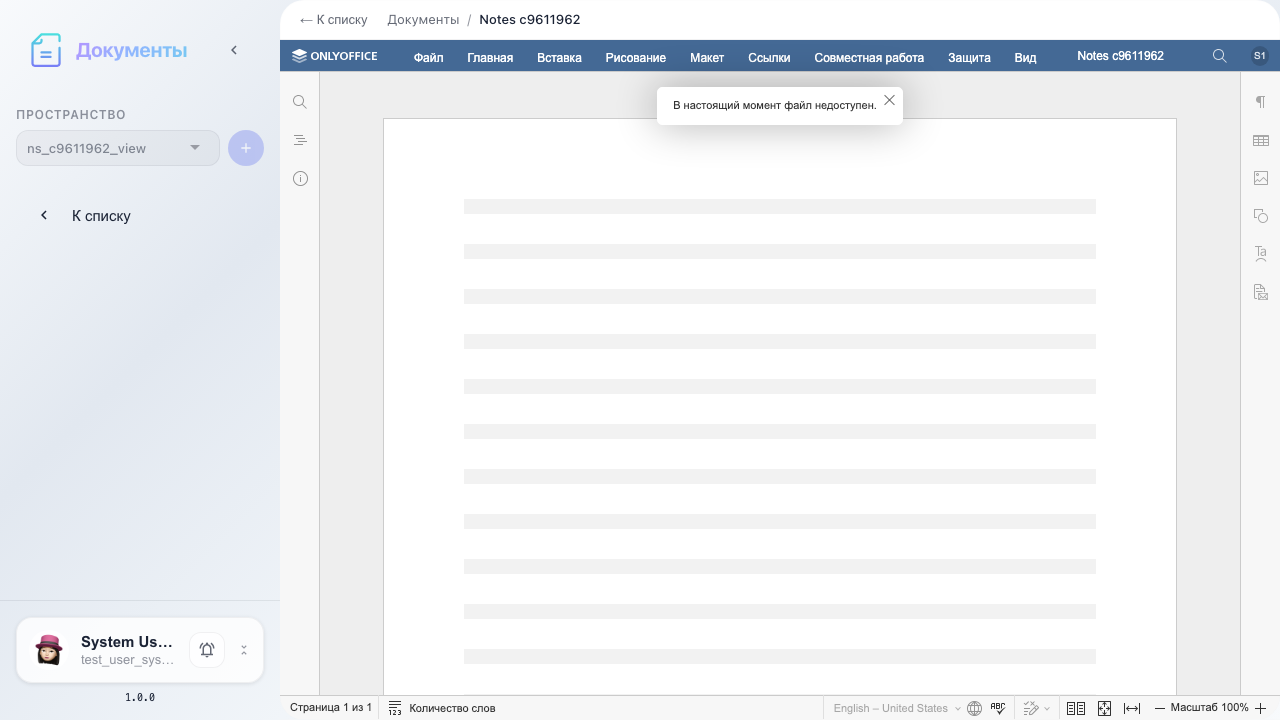Collapse the Документы sidebar with chevron
This screenshot has width=1280, height=720.
(234, 50)
